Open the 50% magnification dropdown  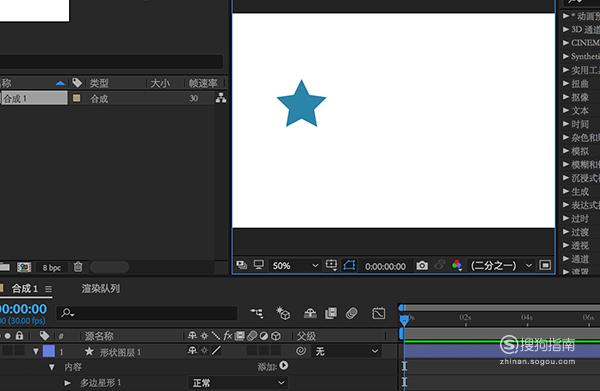tap(295, 266)
